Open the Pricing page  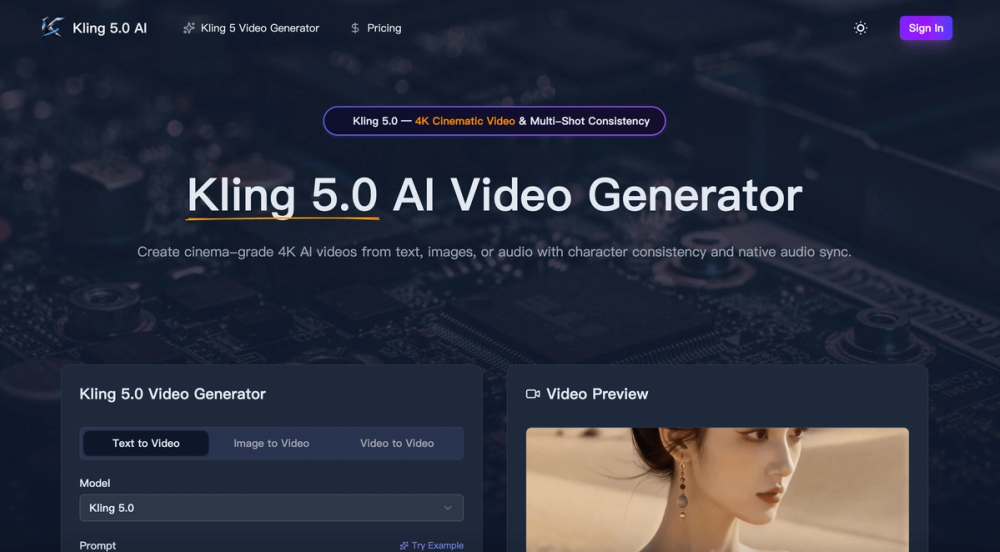[x=376, y=28]
